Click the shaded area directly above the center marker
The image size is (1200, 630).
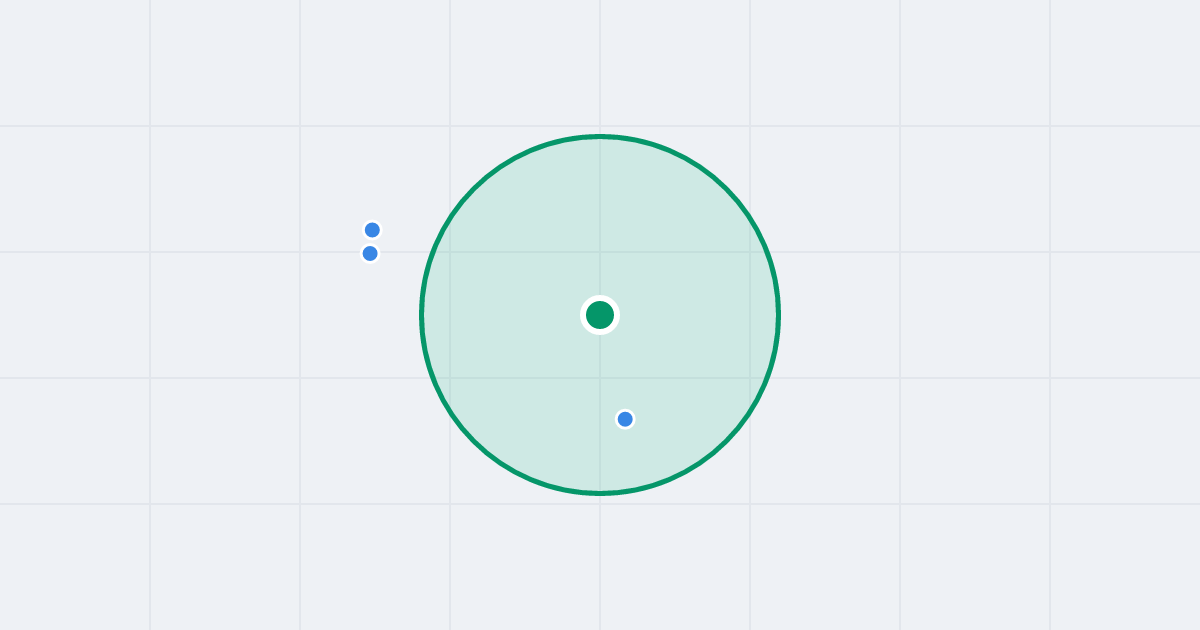pos(600,220)
